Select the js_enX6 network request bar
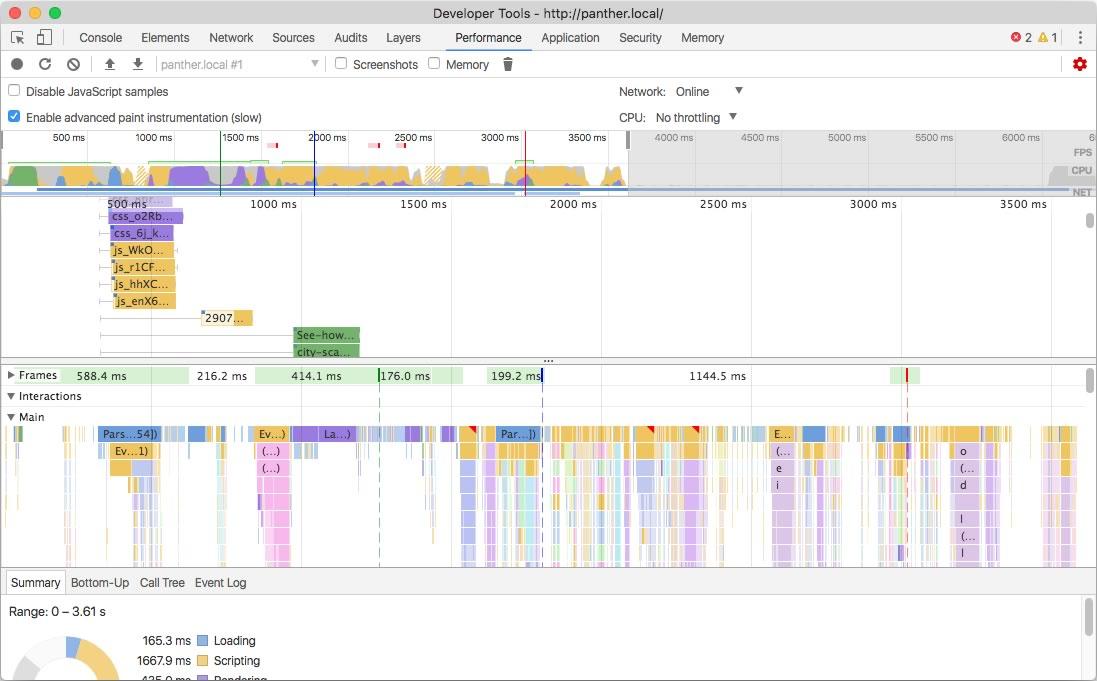This screenshot has width=1097, height=681. click(x=145, y=301)
